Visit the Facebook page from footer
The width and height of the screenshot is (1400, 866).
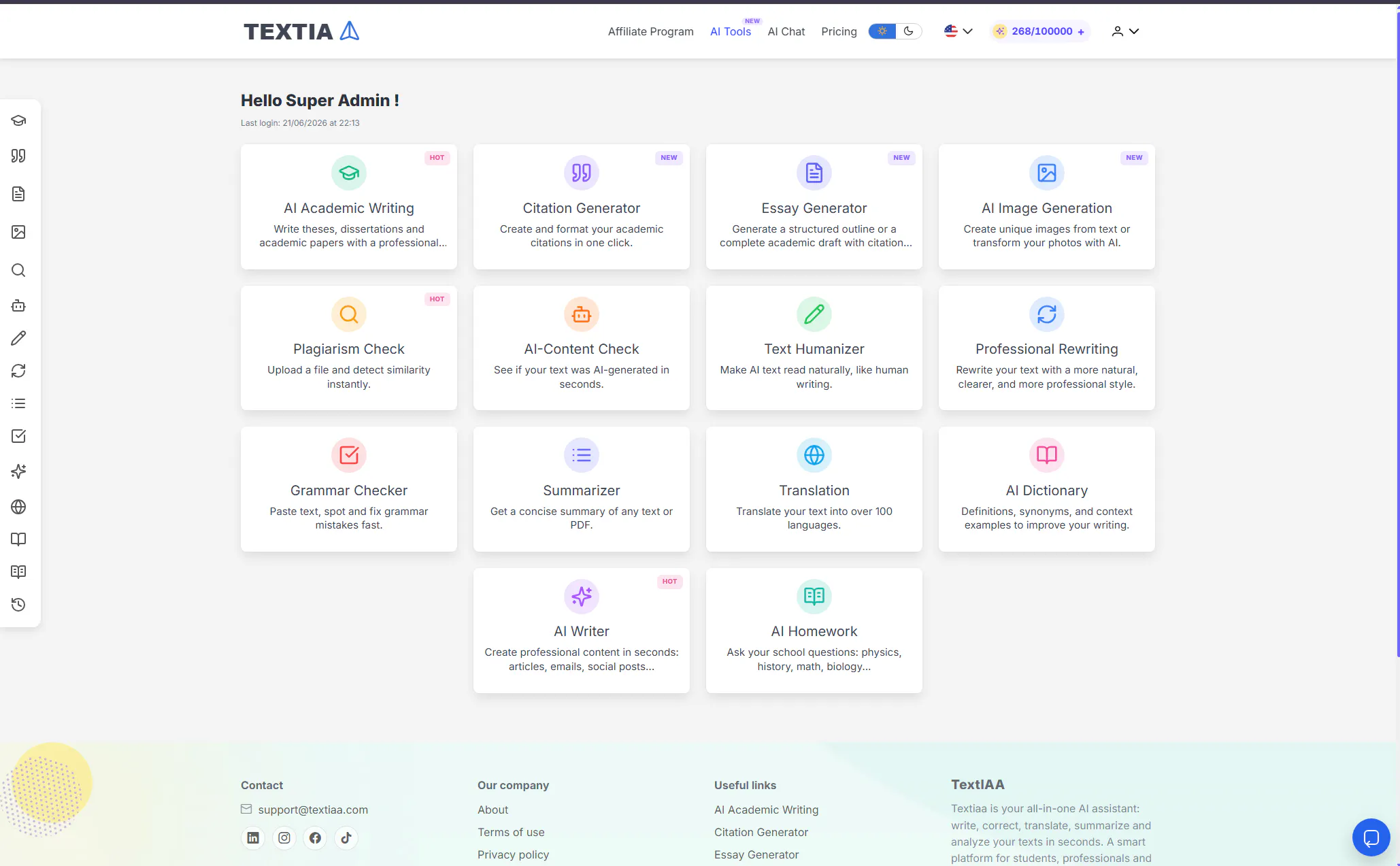coord(315,838)
